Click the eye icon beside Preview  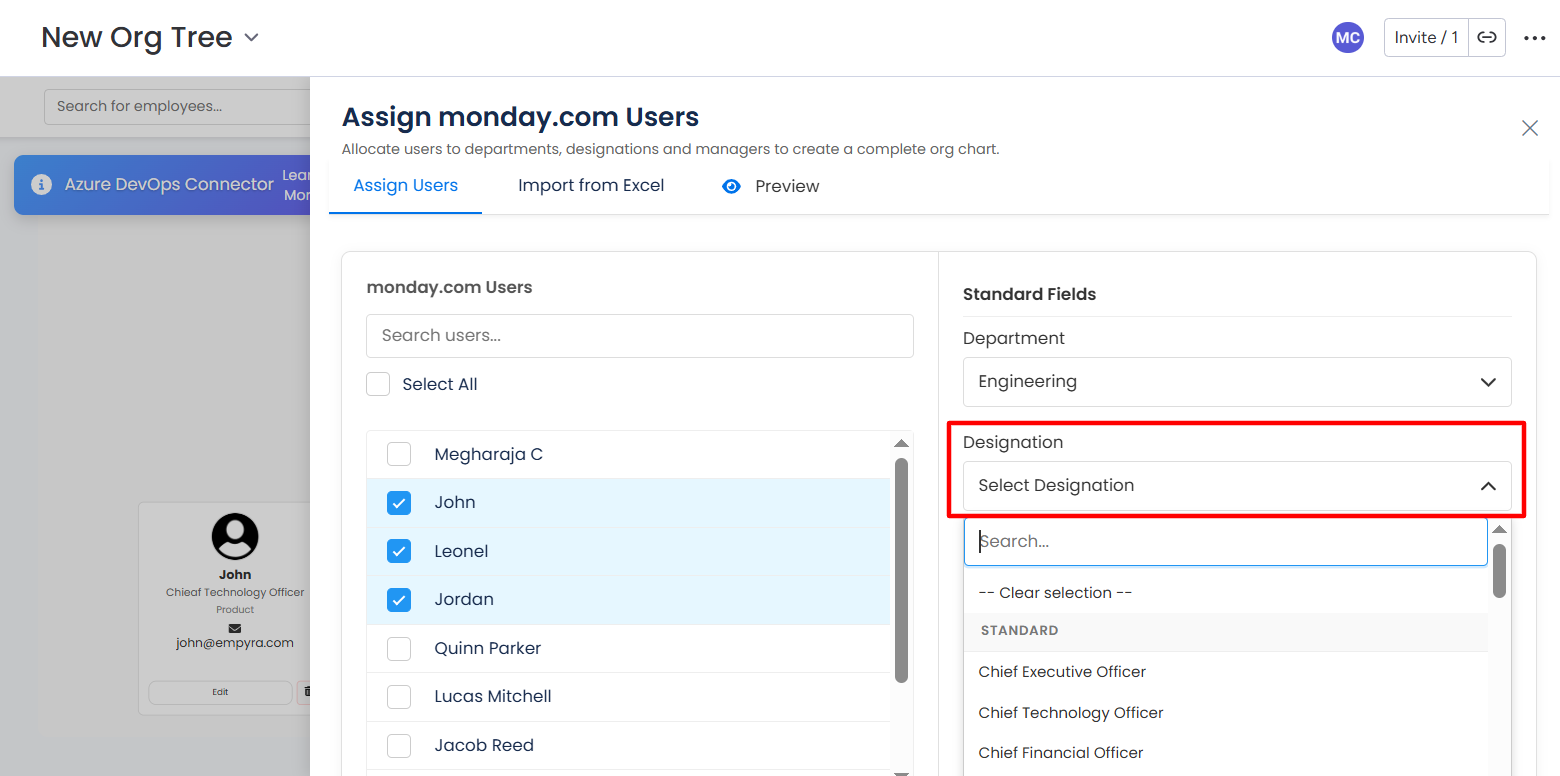(731, 186)
